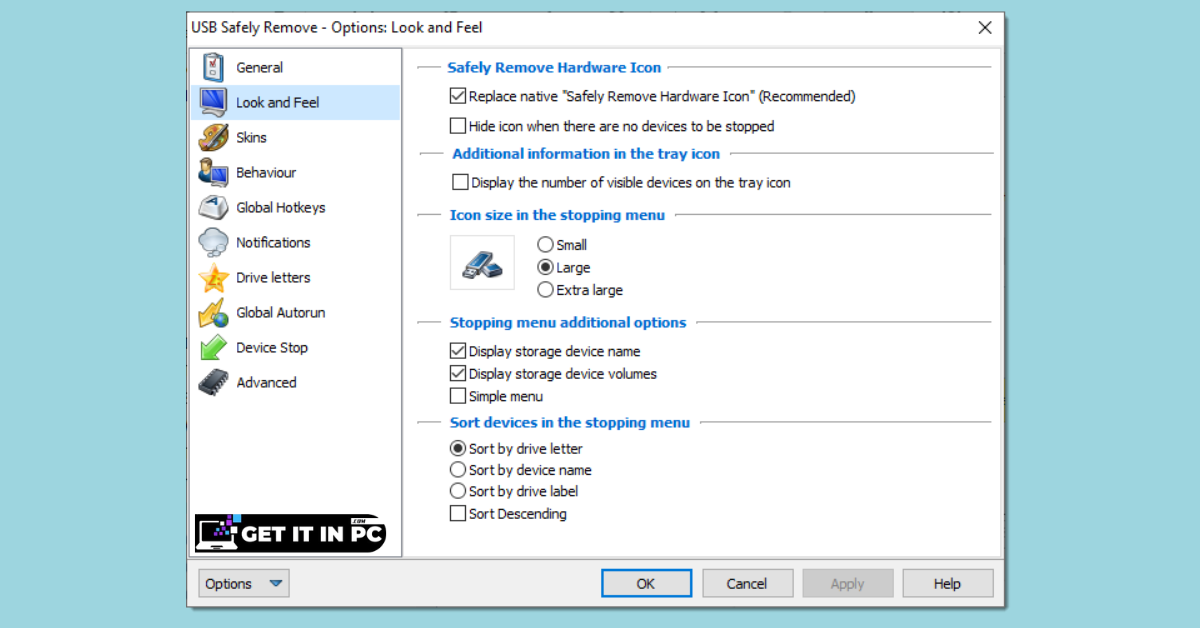The image size is (1200, 628).
Task: Click the Notifications speech cloud icon
Action: (x=213, y=242)
